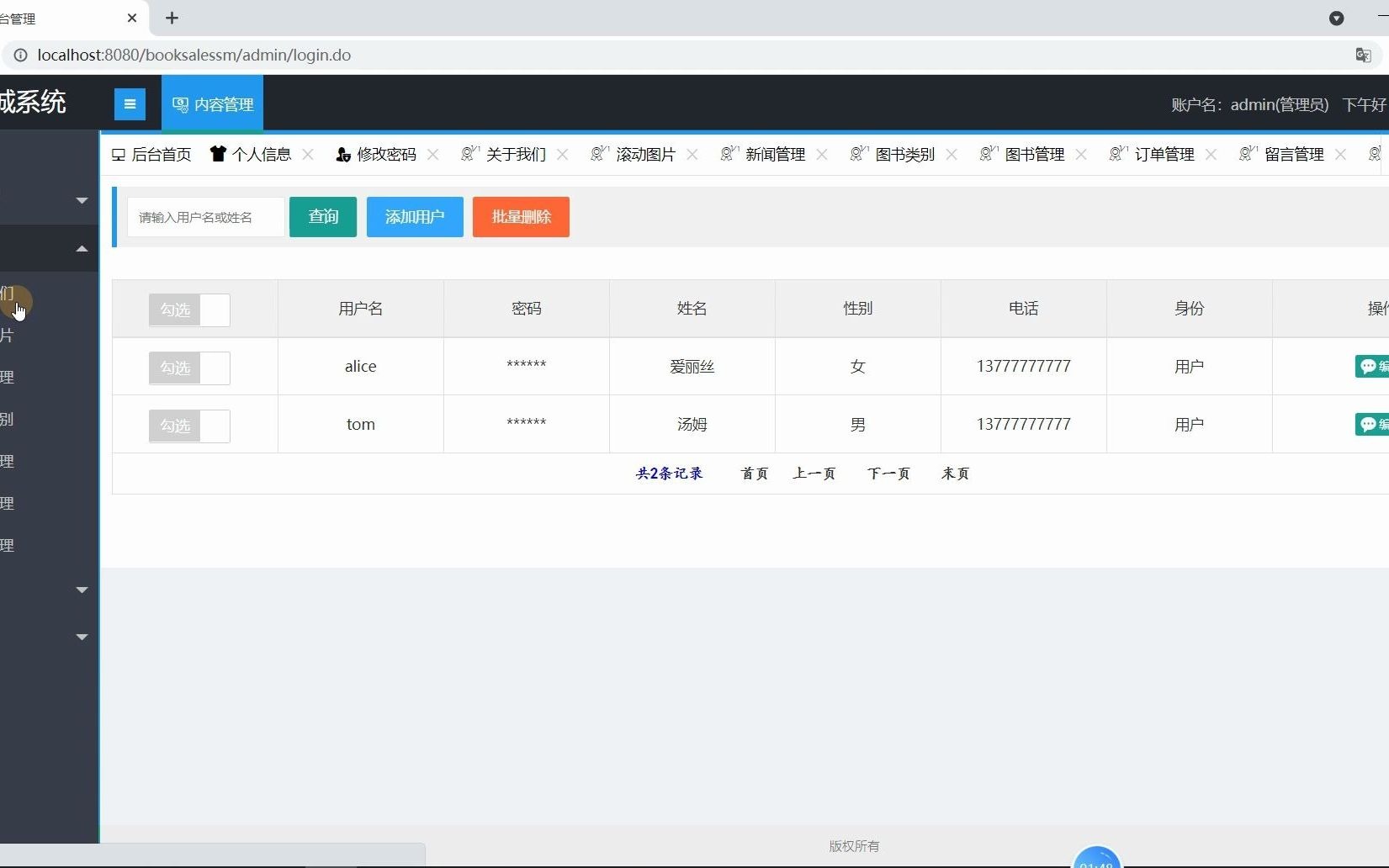
Task: Click the person icon on 订单管理 tab
Action: tap(1116, 154)
